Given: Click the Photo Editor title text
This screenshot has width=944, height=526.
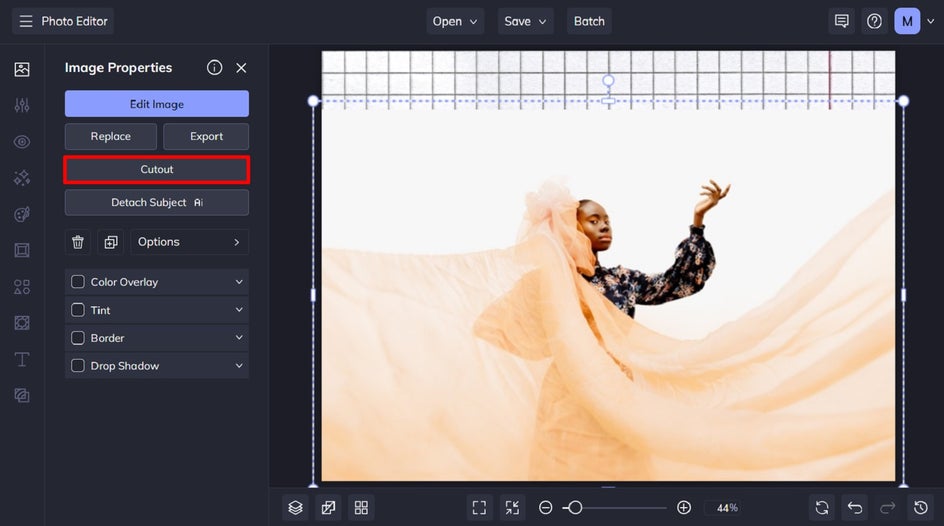Looking at the screenshot, I should click(x=74, y=21).
